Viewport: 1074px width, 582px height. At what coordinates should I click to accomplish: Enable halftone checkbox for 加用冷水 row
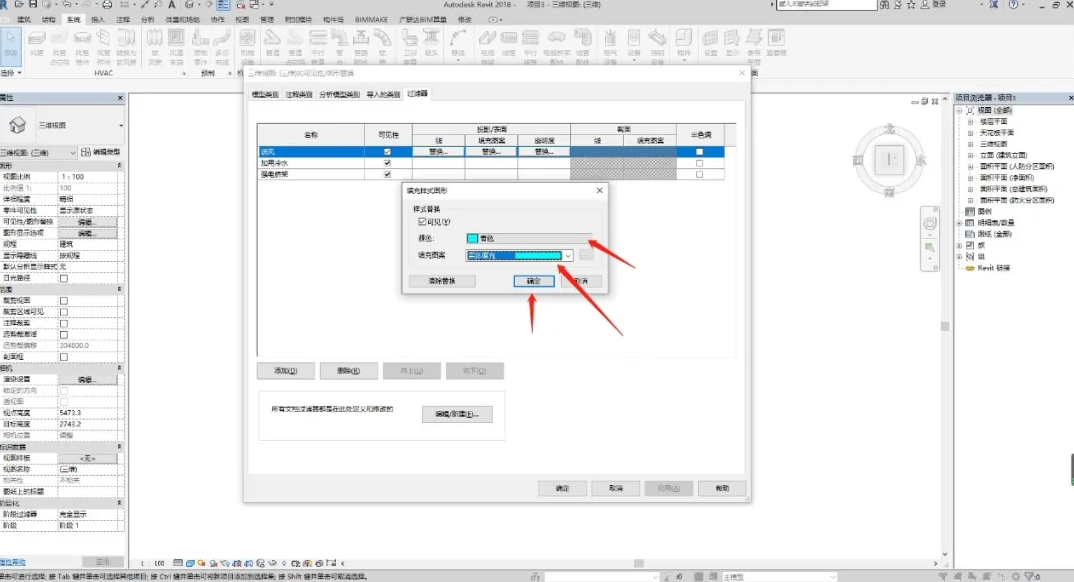pos(699,163)
